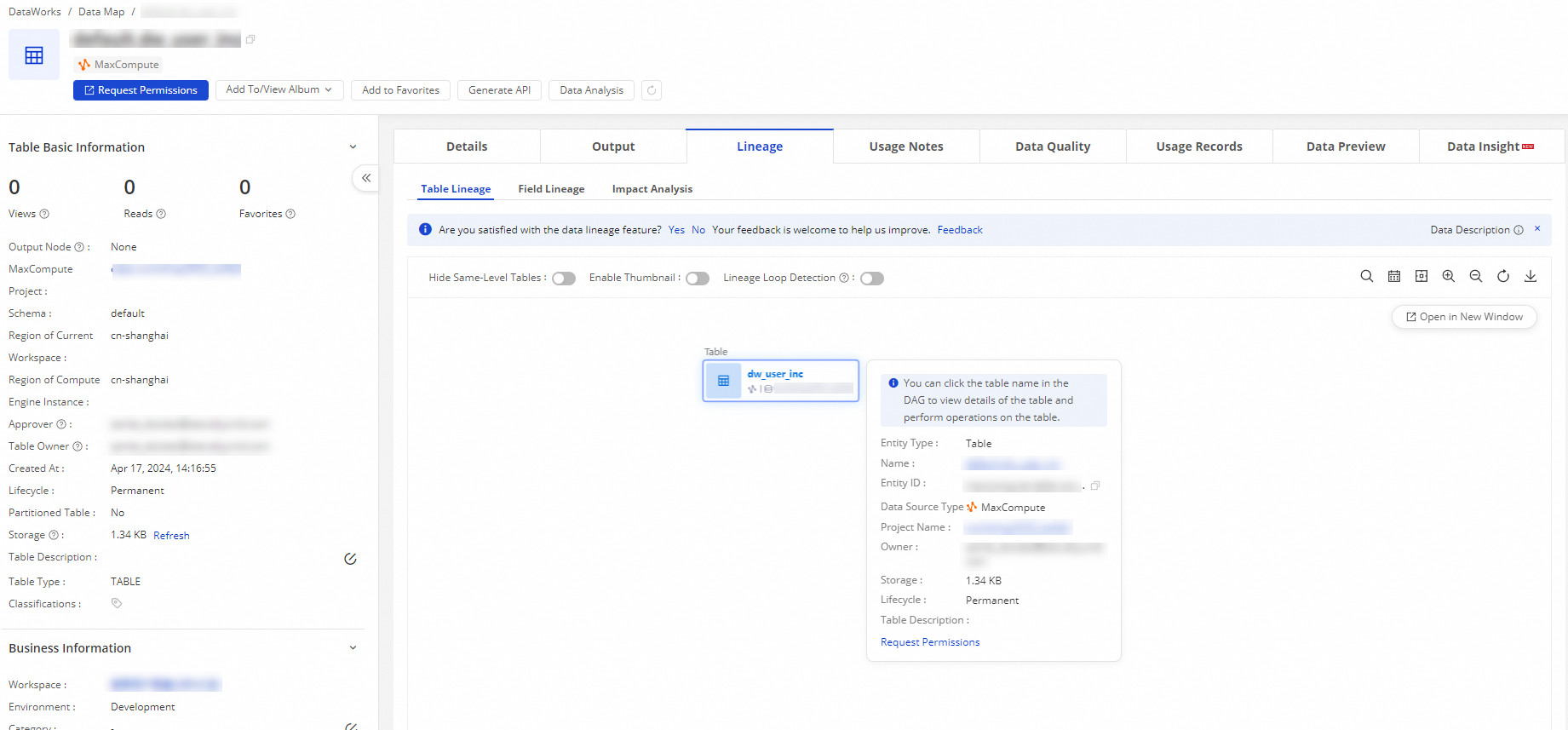Collapse the Table Basic Information section
Viewport: 1568px width, 730px height.
point(353,147)
